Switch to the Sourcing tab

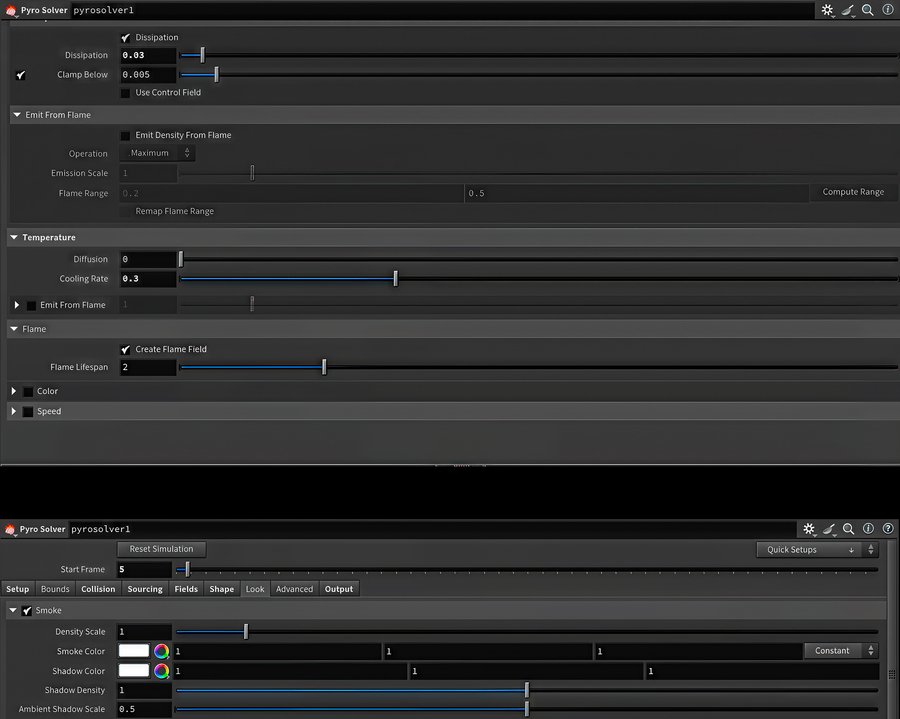[x=145, y=589]
